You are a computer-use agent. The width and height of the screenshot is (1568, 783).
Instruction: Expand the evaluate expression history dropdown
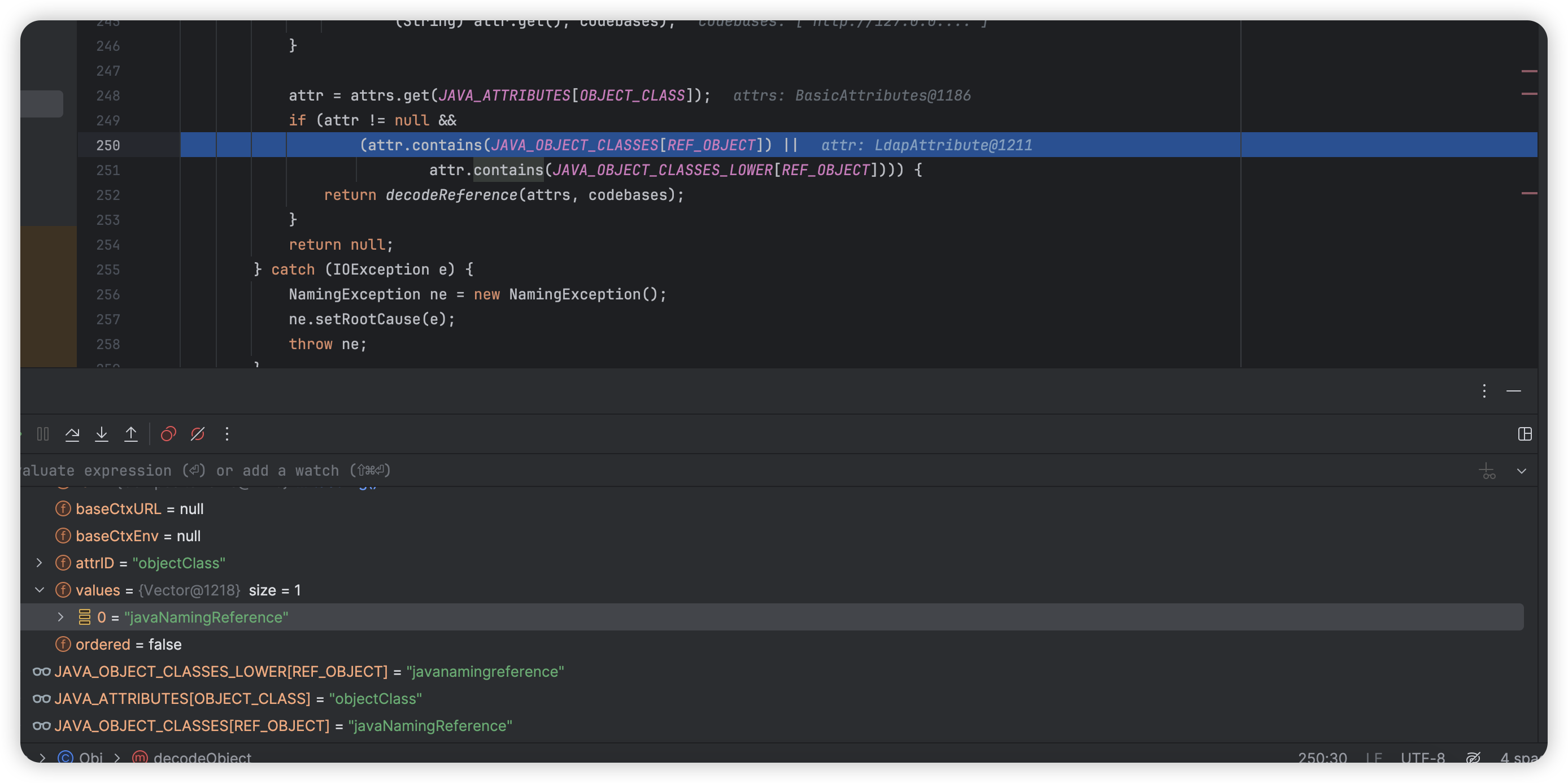pyautogui.click(x=1522, y=471)
